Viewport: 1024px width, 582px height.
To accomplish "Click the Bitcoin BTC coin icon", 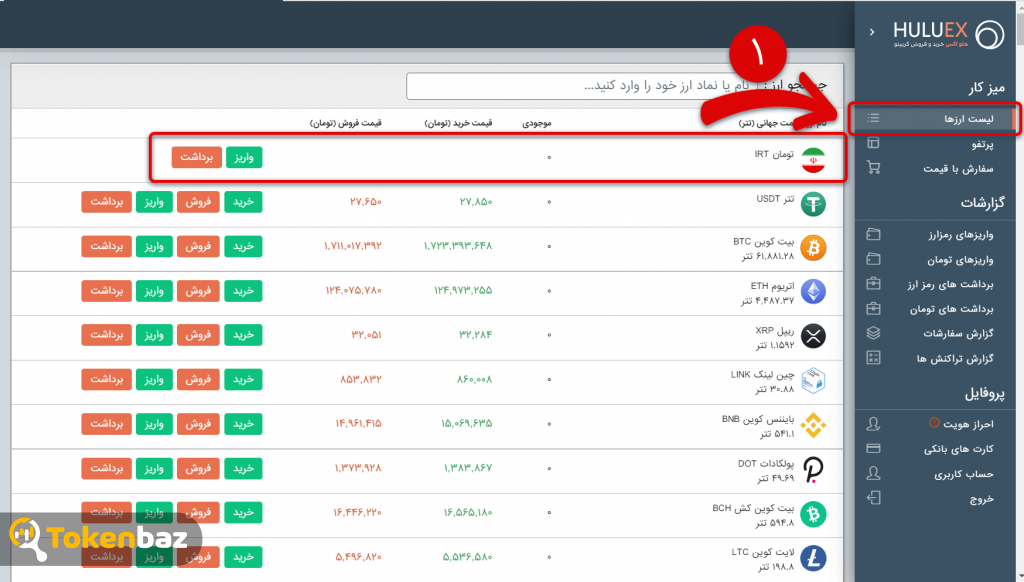I will click(813, 248).
